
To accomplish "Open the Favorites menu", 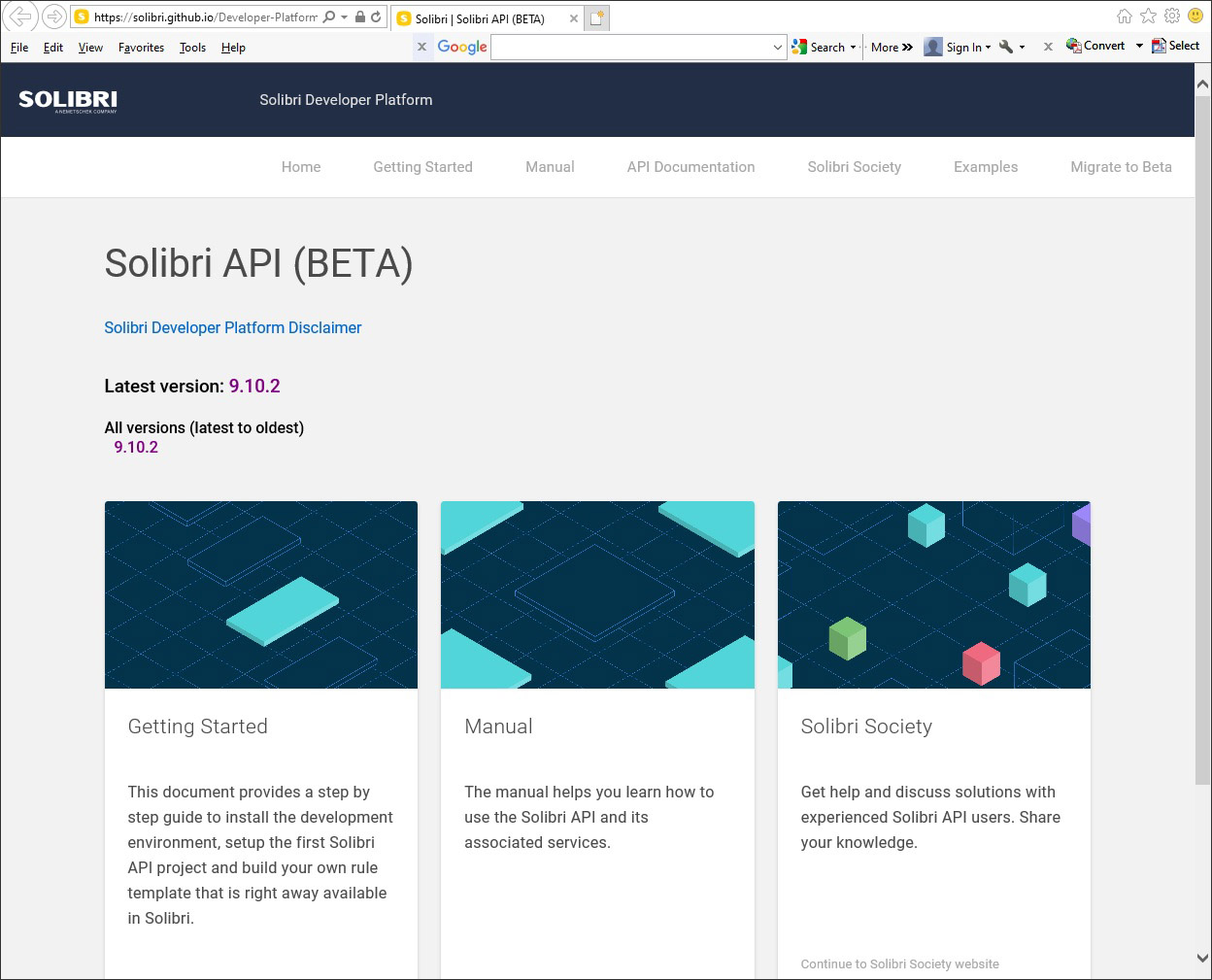I will click(141, 48).
